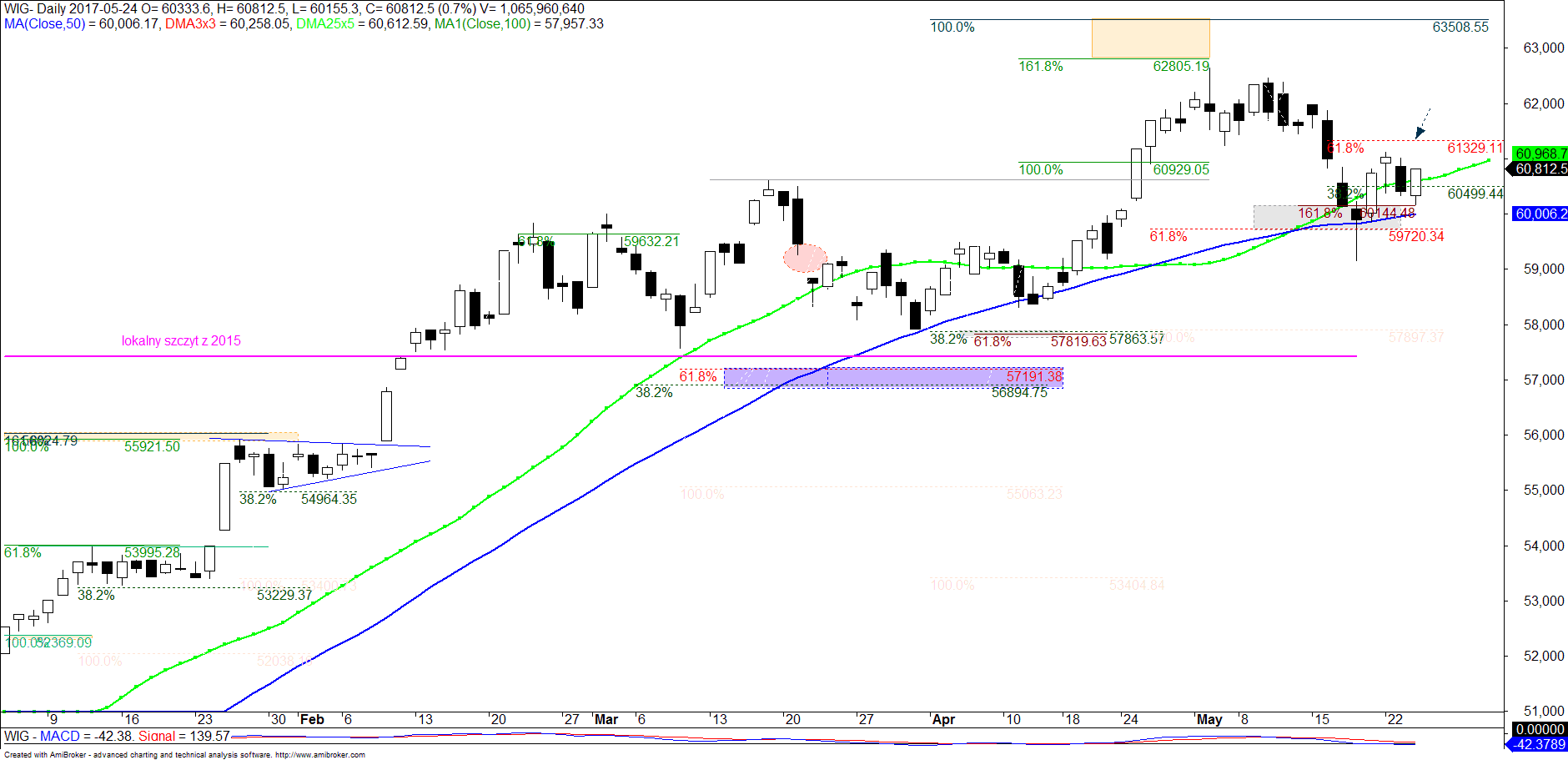The width and height of the screenshot is (1568, 760).
Task: Select the WIG - MACD indicator label
Action: pos(43,736)
